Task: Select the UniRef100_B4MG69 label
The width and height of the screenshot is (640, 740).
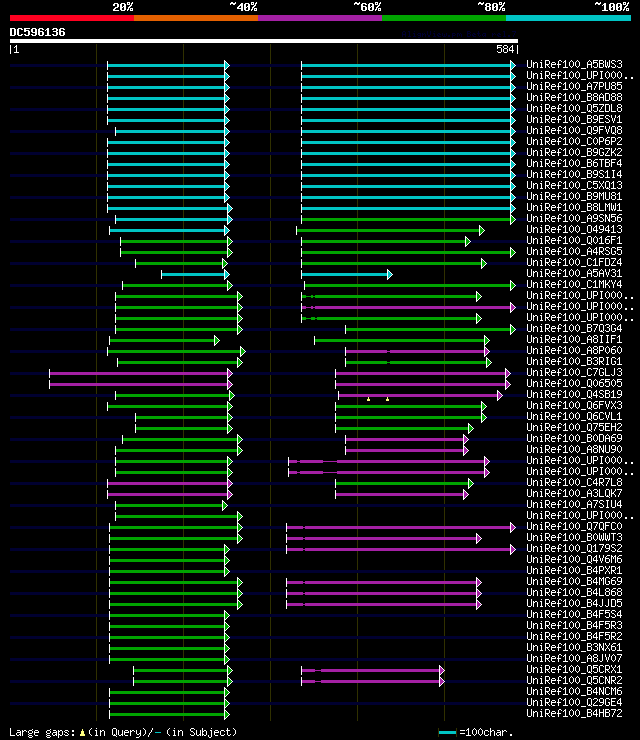Action: [x=574, y=582]
